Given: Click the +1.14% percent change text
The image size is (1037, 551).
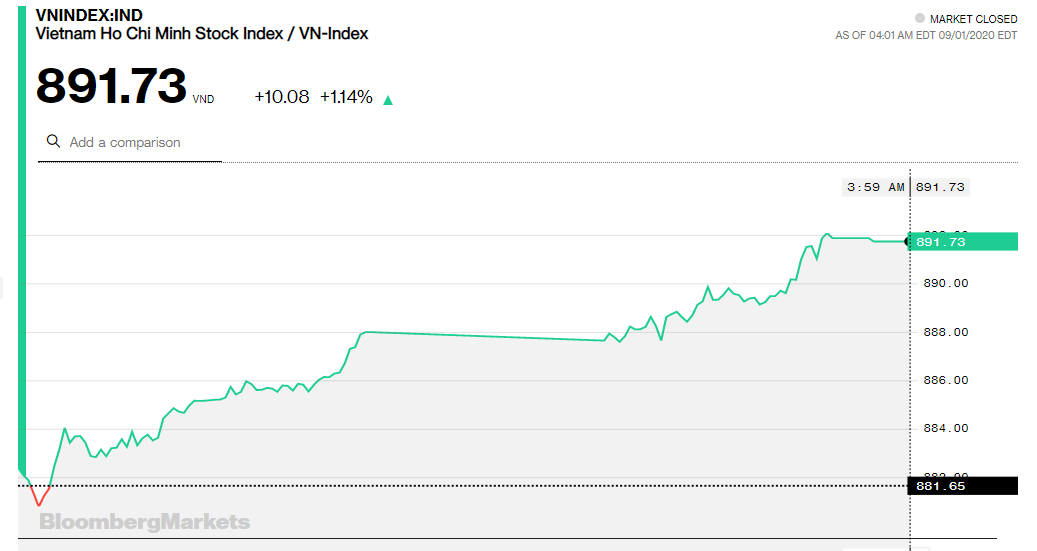Looking at the screenshot, I should (346, 97).
